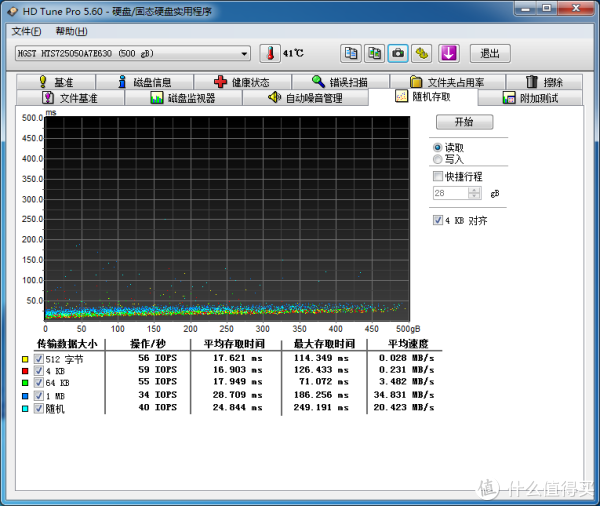The image size is (600, 506).
Task: Select the 写入 write radio button
Action: [x=437, y=159]
